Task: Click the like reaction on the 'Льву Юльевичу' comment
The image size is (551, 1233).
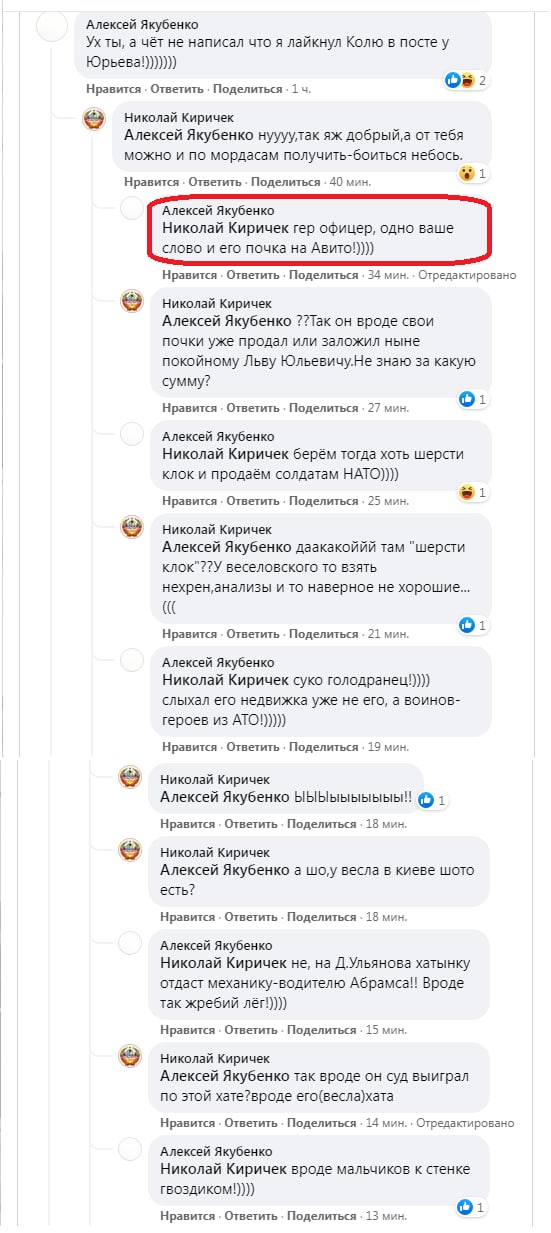Action: (467, 399)
